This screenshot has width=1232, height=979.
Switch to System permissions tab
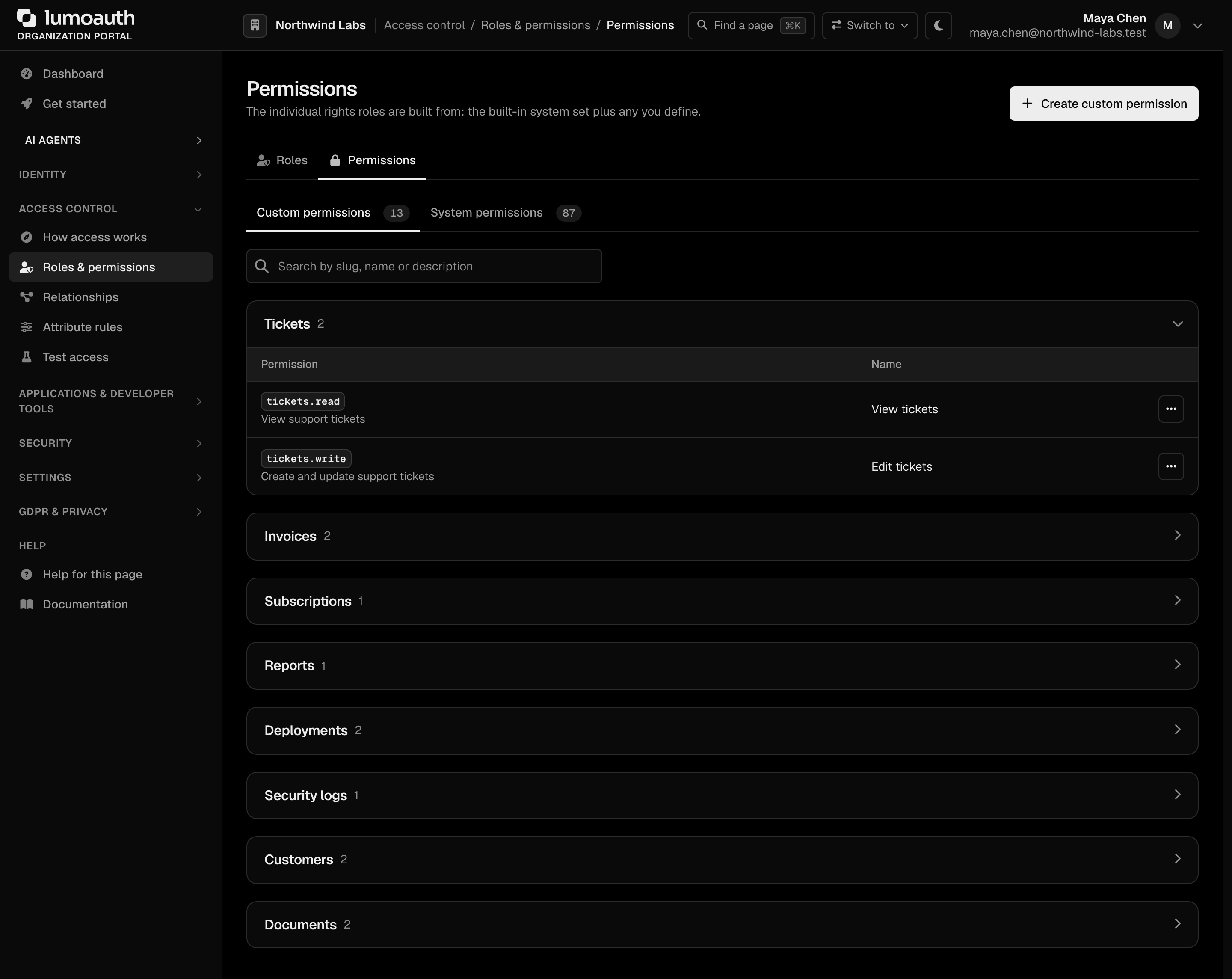click(506, 213)
